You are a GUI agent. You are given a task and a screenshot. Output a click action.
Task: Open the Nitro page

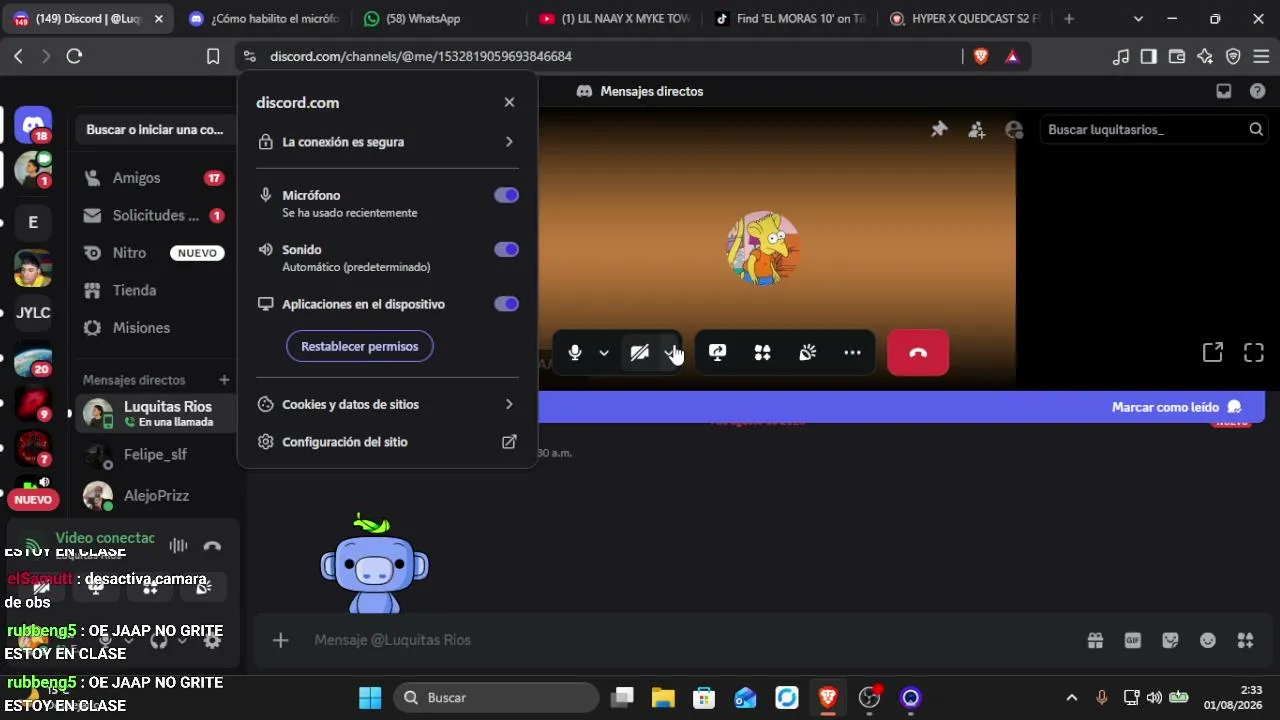(156, 253)
